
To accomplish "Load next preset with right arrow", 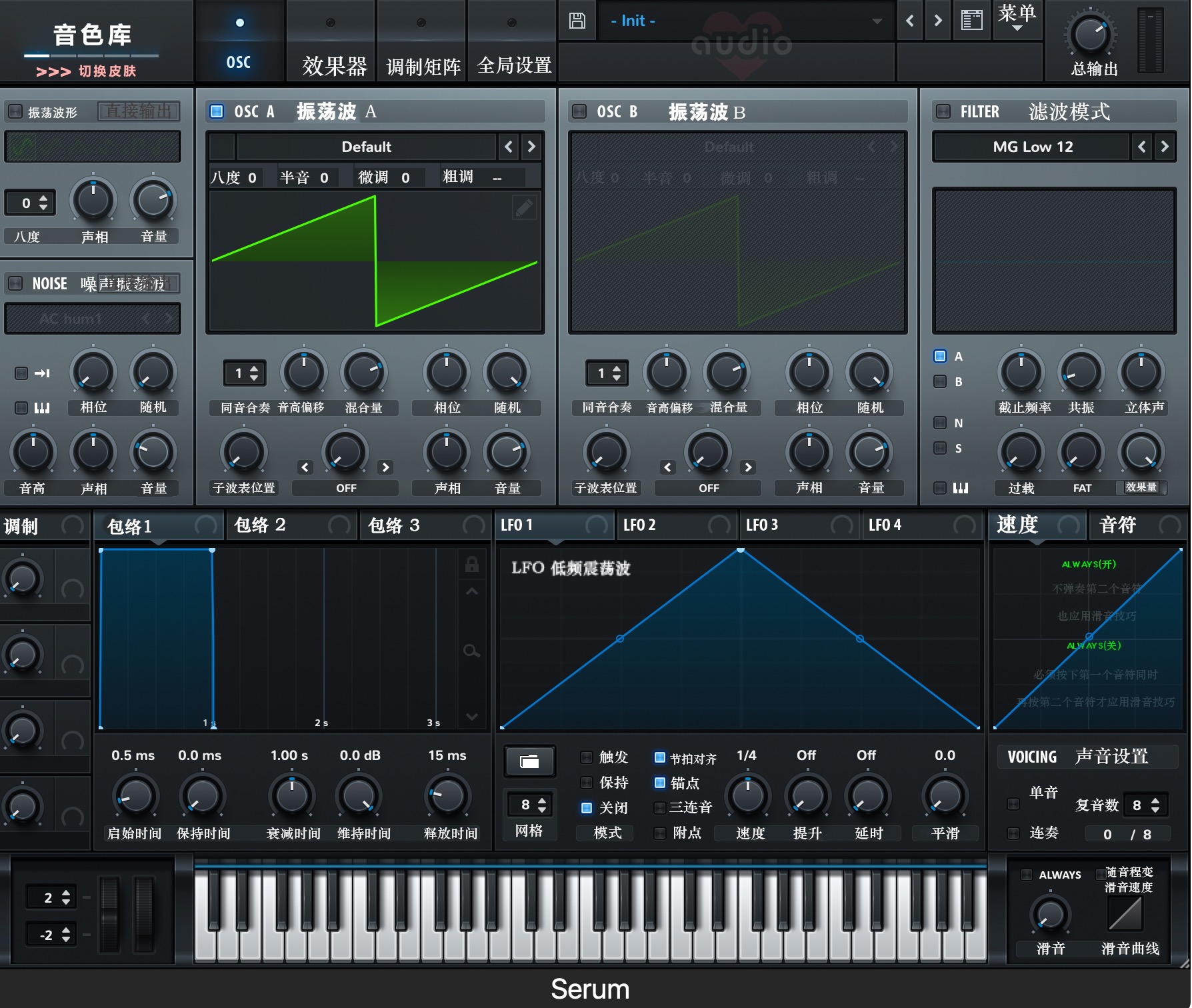I will tap(938, 21).
